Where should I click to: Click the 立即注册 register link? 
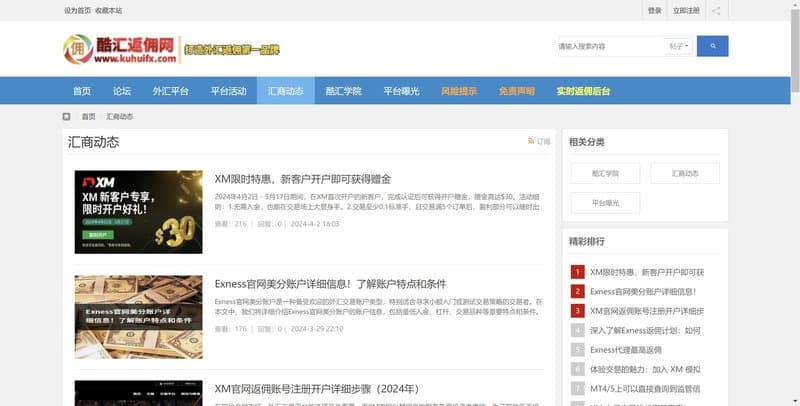(x=686, y=11)
